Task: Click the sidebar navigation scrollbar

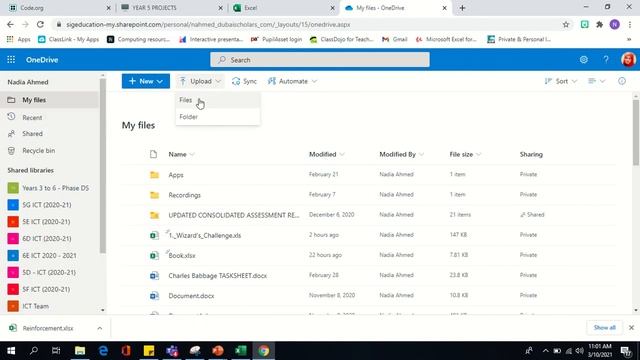Action: point(102,165)
